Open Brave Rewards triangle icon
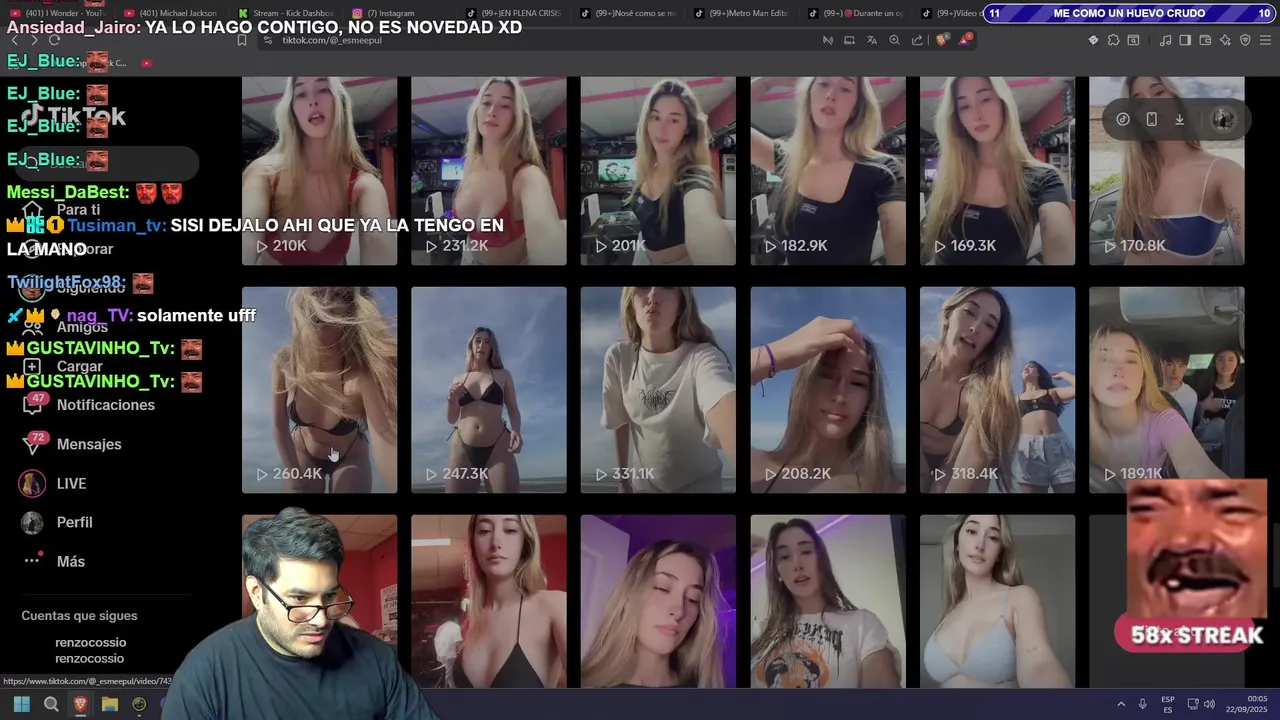The height and width of the screenshot is (720, 1280). pos(965,40)
